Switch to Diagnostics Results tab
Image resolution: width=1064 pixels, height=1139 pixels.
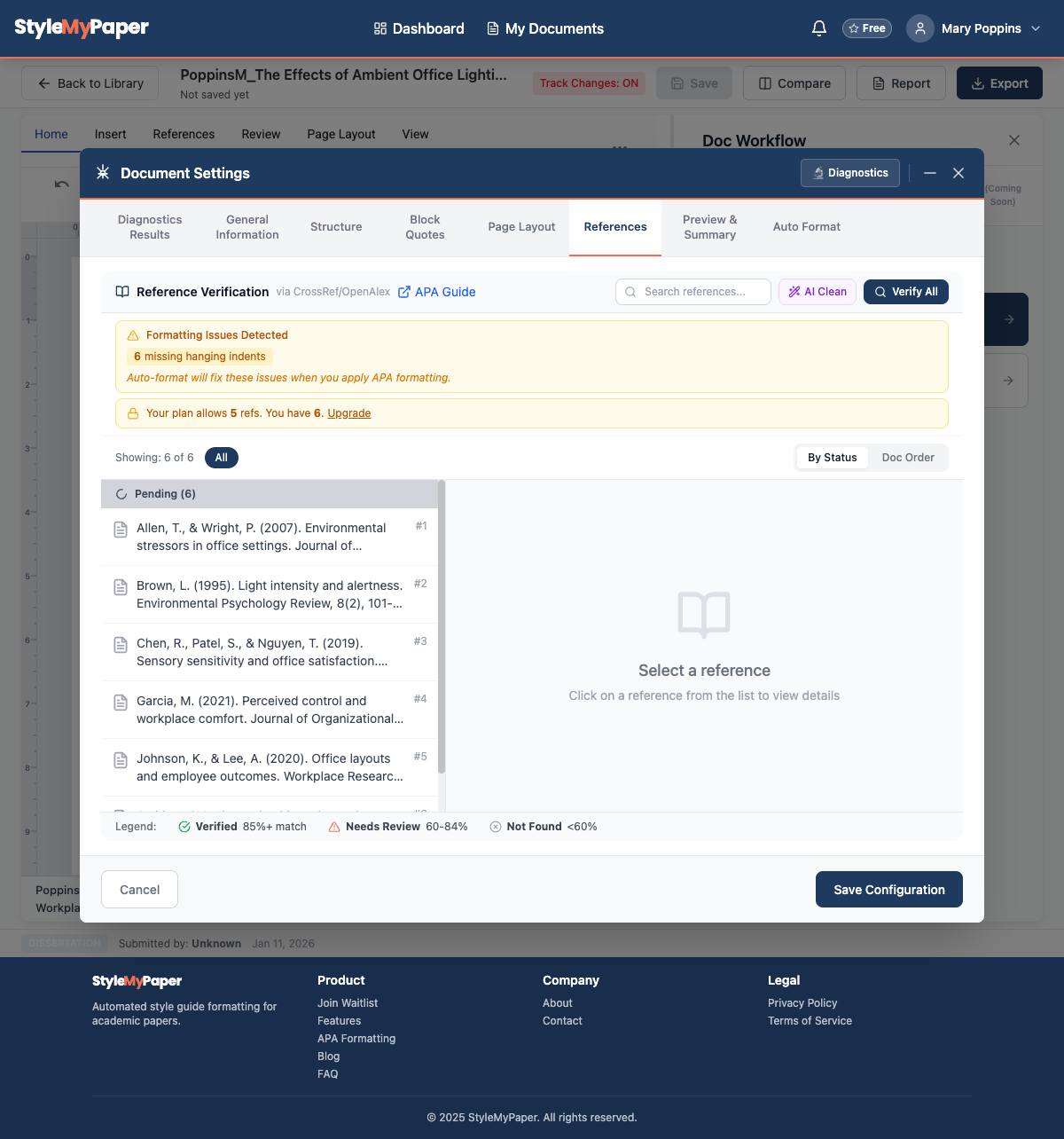point(150,227)
